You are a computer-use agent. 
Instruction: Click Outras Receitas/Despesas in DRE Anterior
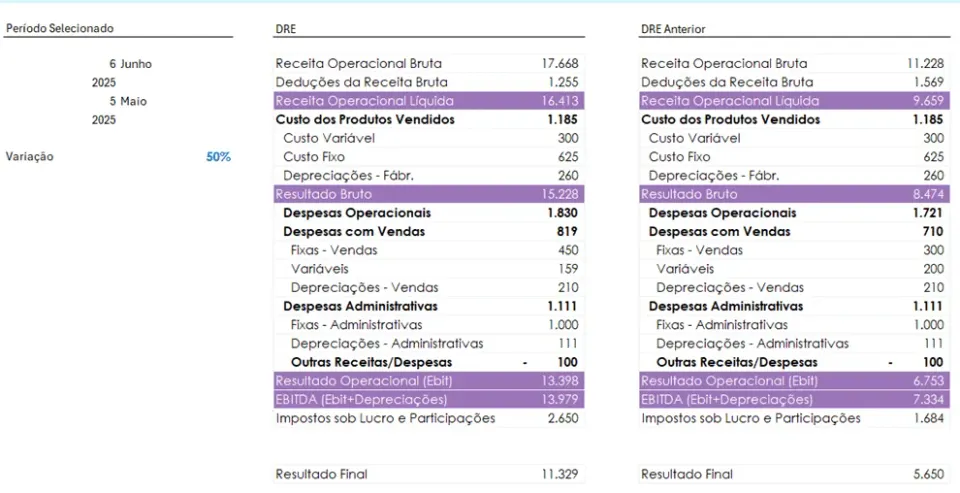tap(737, 362)
